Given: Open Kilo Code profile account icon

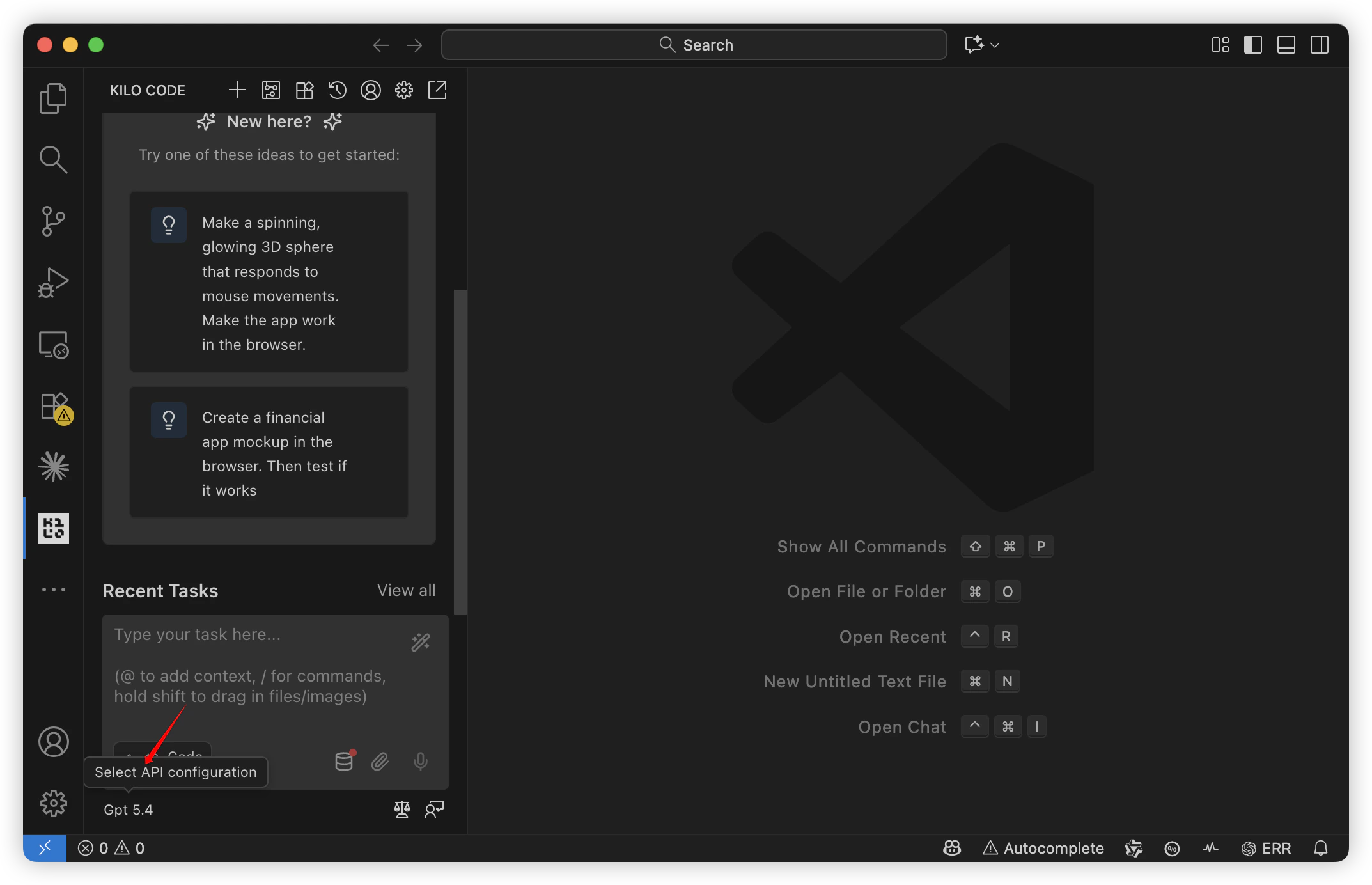Looking at the screenshot, I should click(x=371, y=90).
